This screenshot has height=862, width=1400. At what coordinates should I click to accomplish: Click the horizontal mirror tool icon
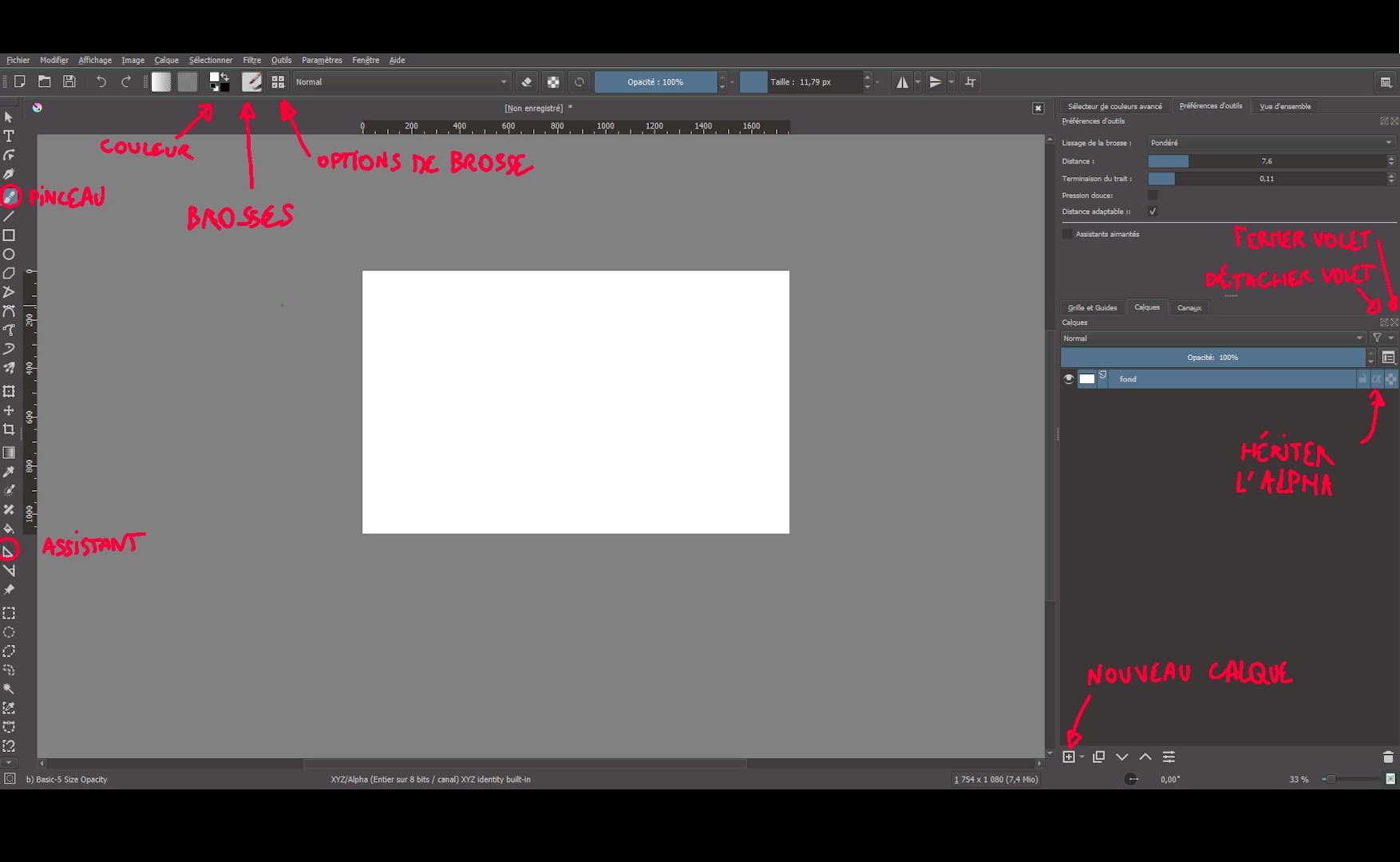pyautogui.click(x=902, y=82)
